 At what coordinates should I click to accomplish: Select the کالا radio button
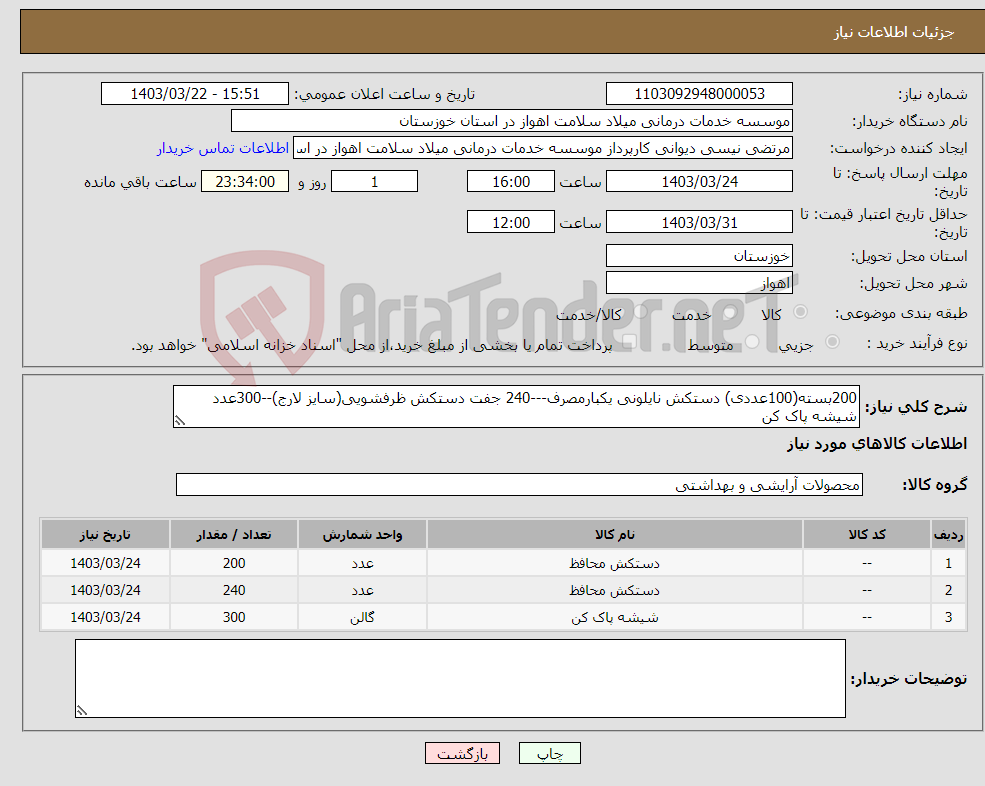click(800, 312)
